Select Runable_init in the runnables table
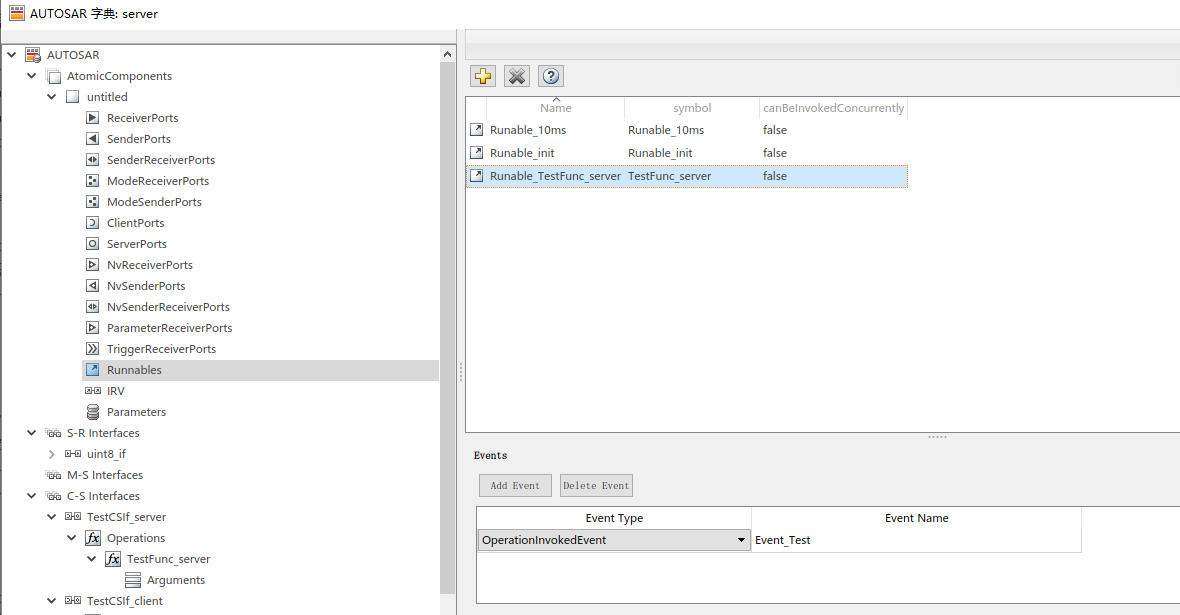Screen dimensions: 1180x615 [x=521, y=152]
